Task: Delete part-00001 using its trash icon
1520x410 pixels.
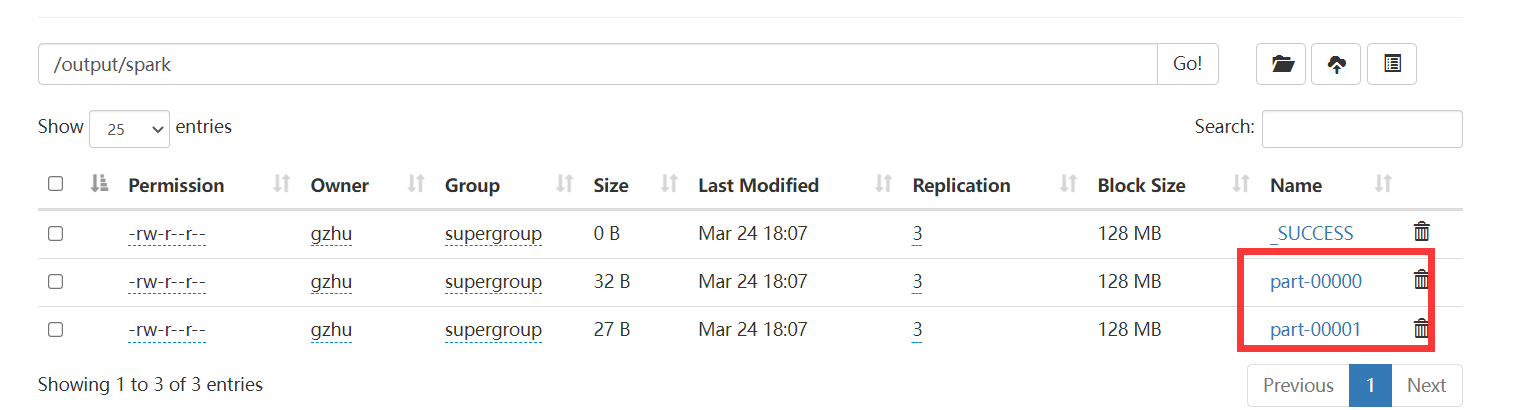Action: pyautogui.click(x=1421, y=328)
